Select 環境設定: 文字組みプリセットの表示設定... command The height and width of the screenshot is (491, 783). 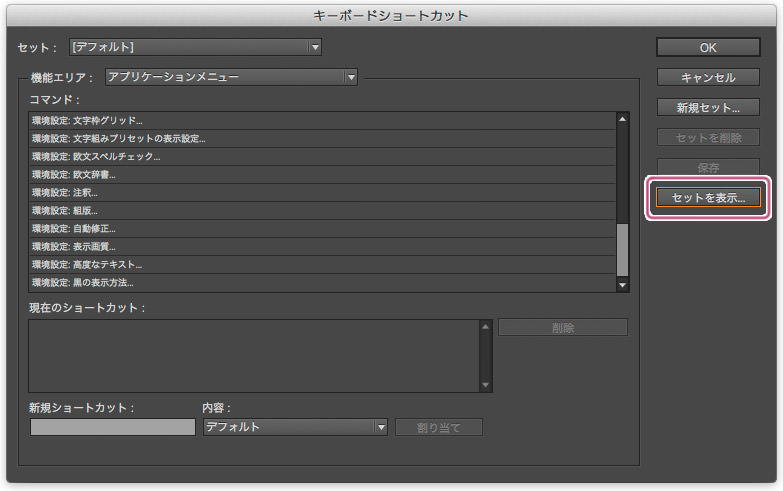click(x=323, y=139)
